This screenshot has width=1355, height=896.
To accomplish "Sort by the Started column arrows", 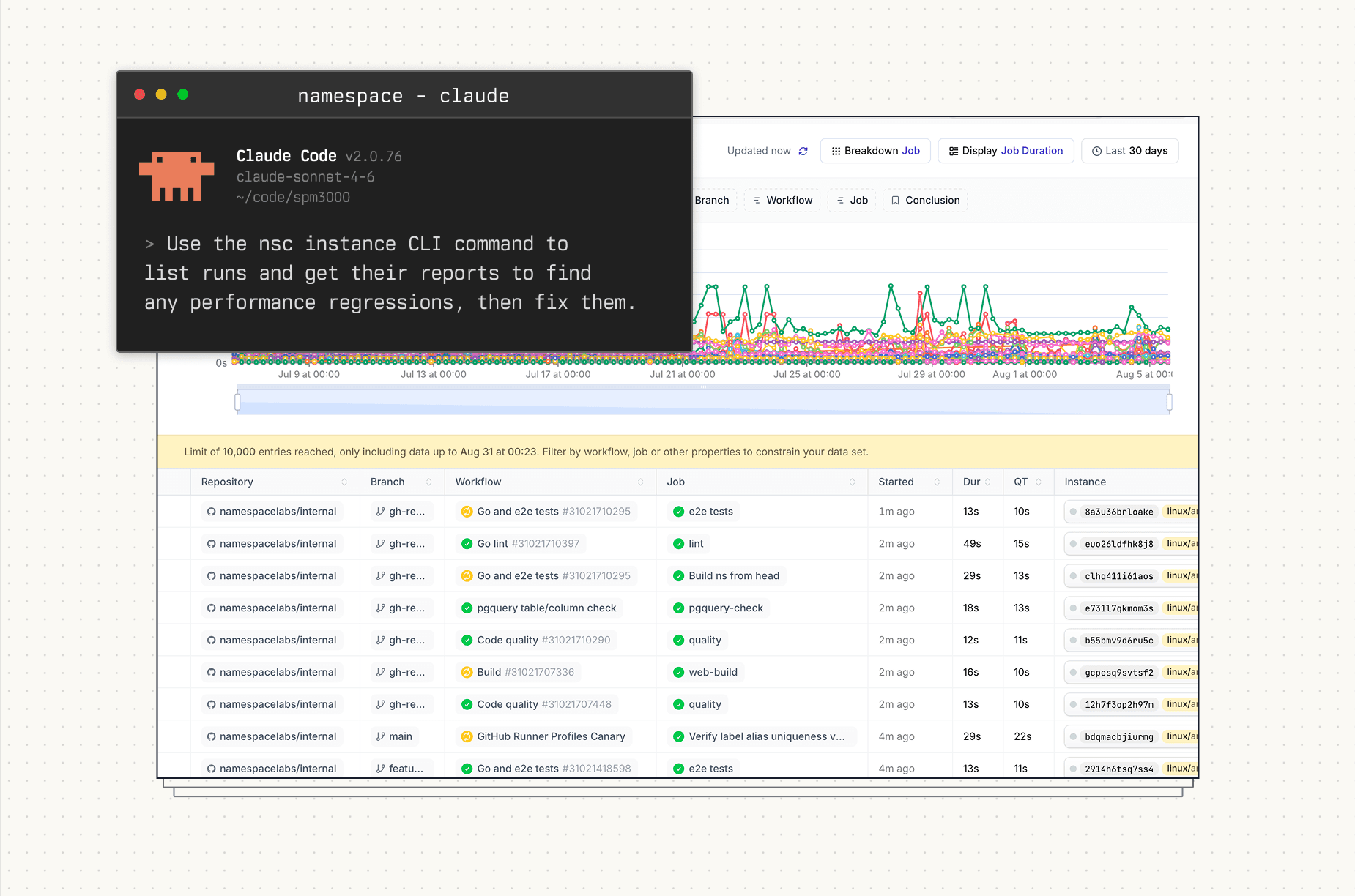I will tap(936, 482).
